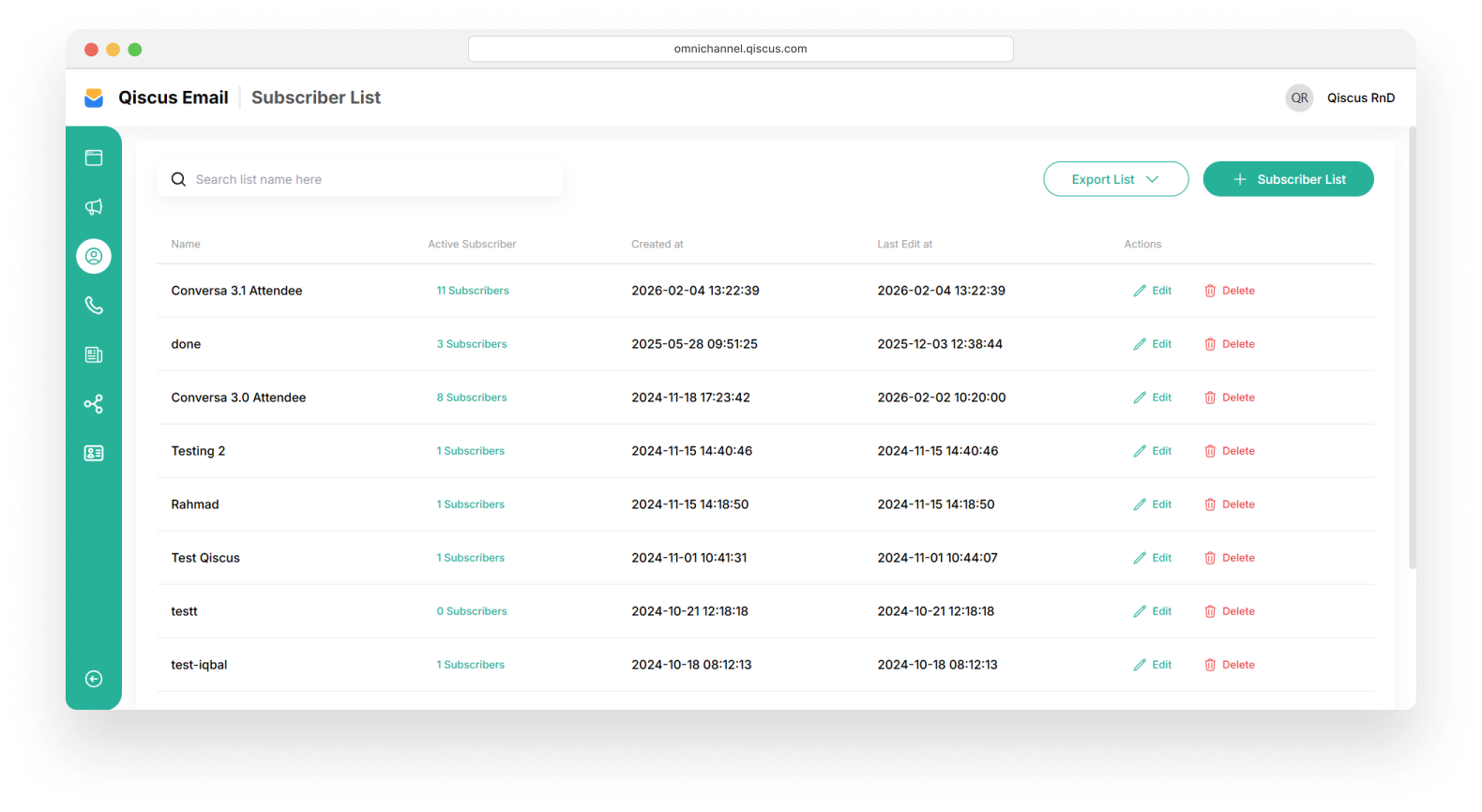1482x812 pixels.
Task: Click the vertical scrollbar on right
Action: coord(1412,347)
